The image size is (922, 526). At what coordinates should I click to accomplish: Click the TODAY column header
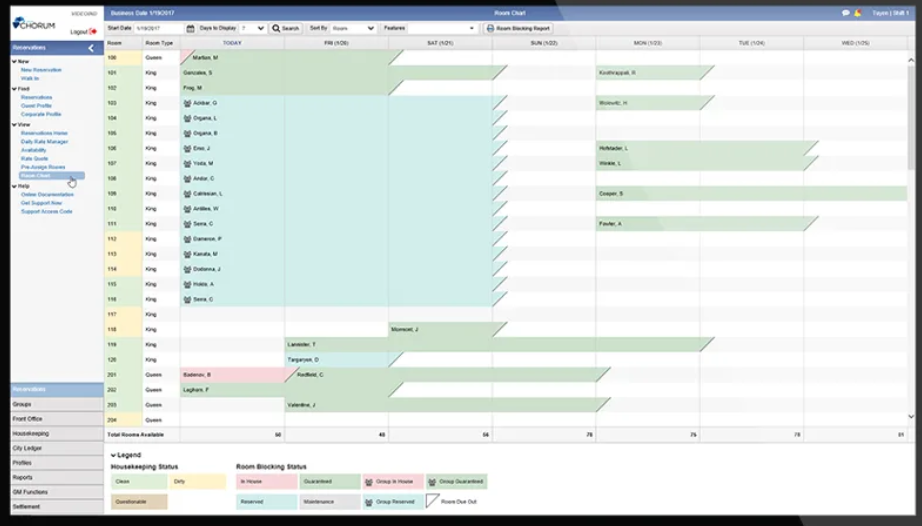(232, 43)
